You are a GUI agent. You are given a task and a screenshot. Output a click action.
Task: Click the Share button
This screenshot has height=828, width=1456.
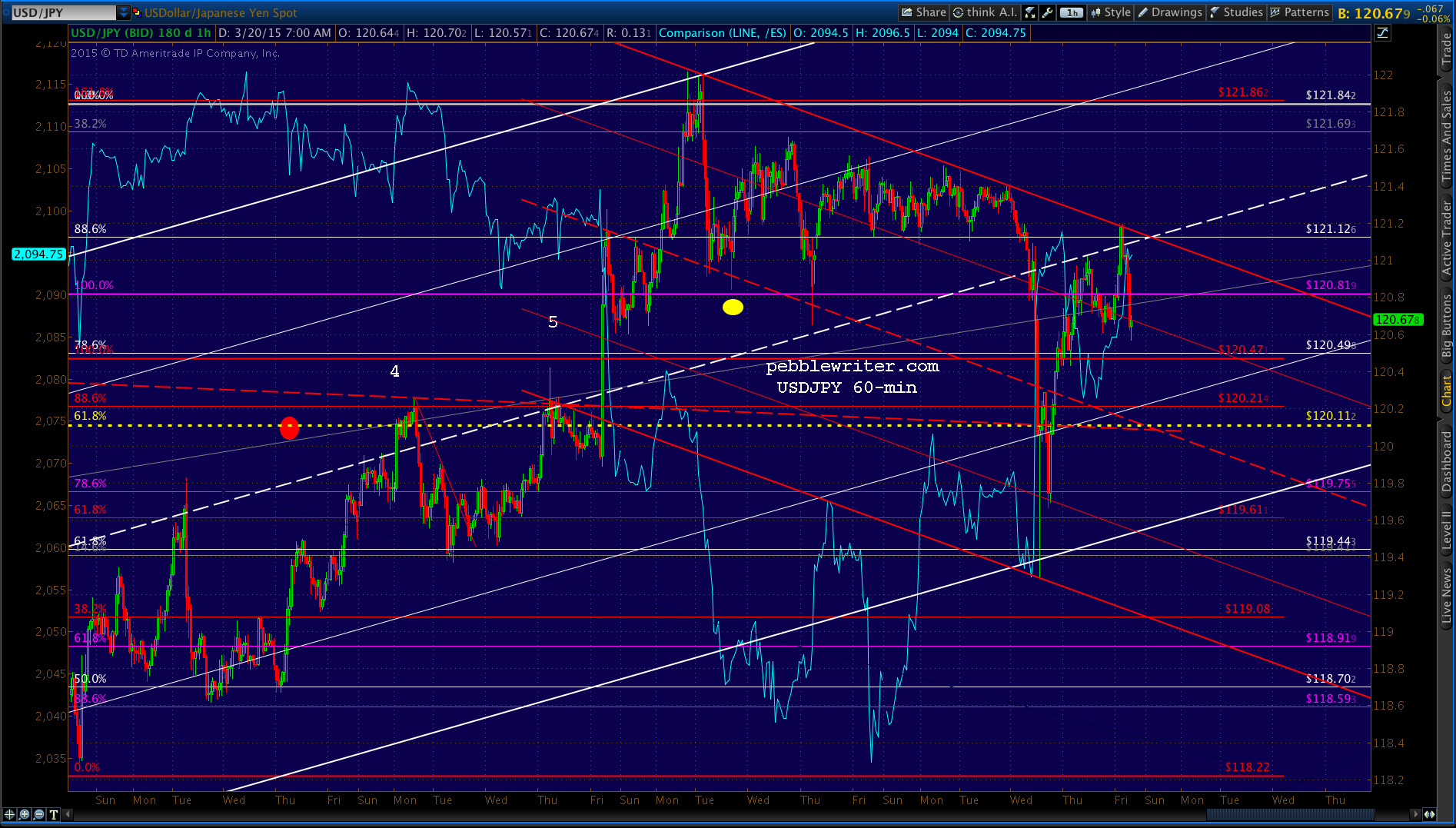(923, 12)
